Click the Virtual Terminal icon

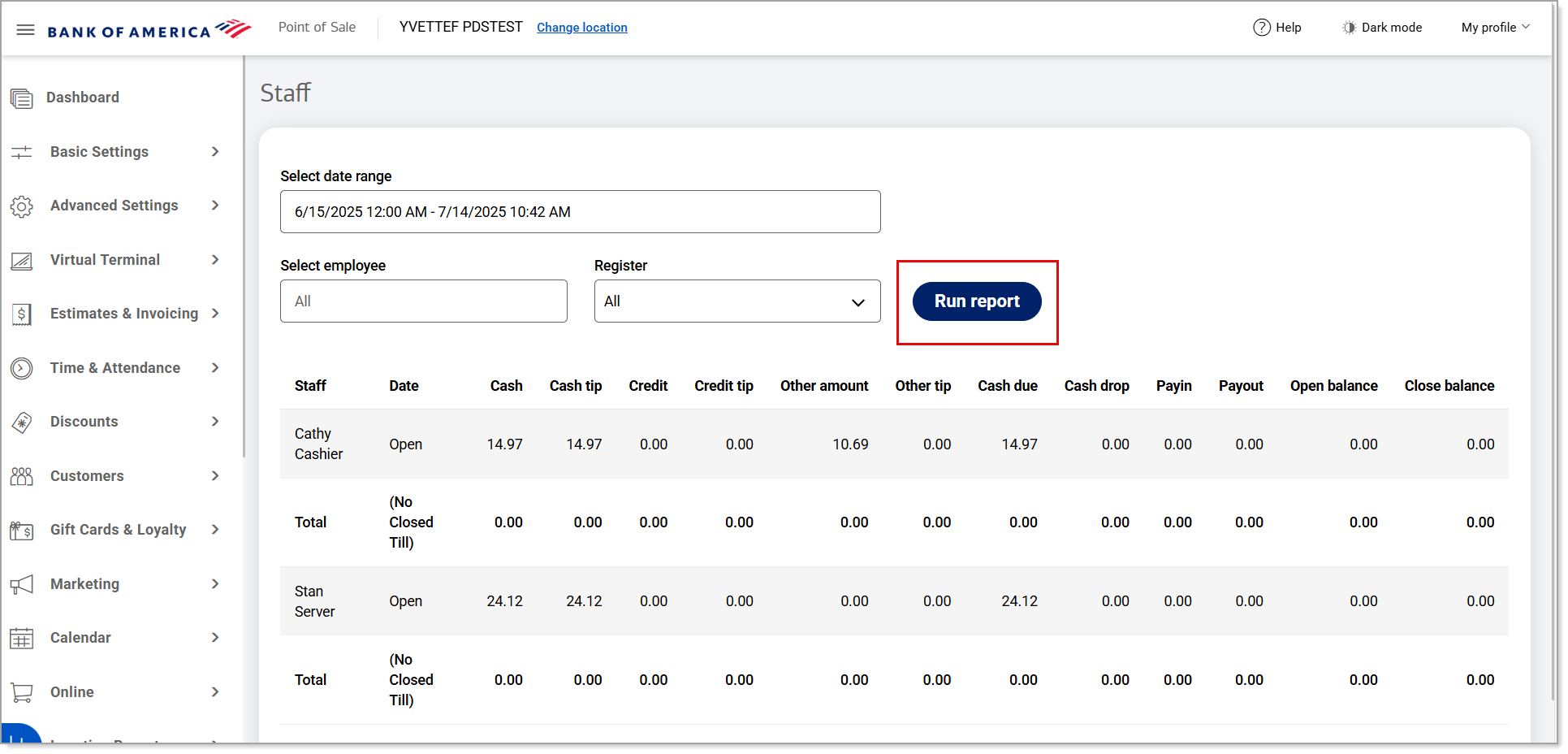click(x=22, y=261)
